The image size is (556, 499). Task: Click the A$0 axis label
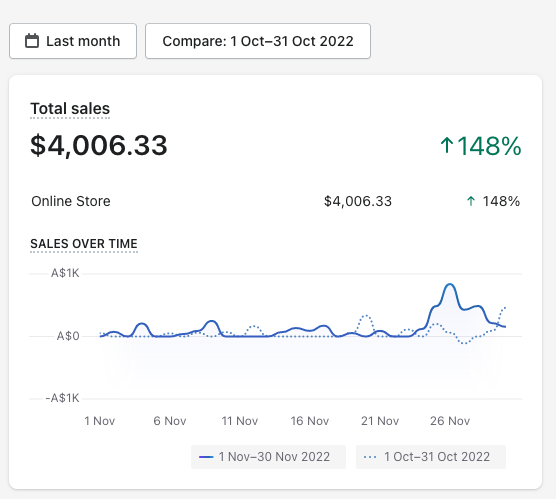[x=68, y=336]
